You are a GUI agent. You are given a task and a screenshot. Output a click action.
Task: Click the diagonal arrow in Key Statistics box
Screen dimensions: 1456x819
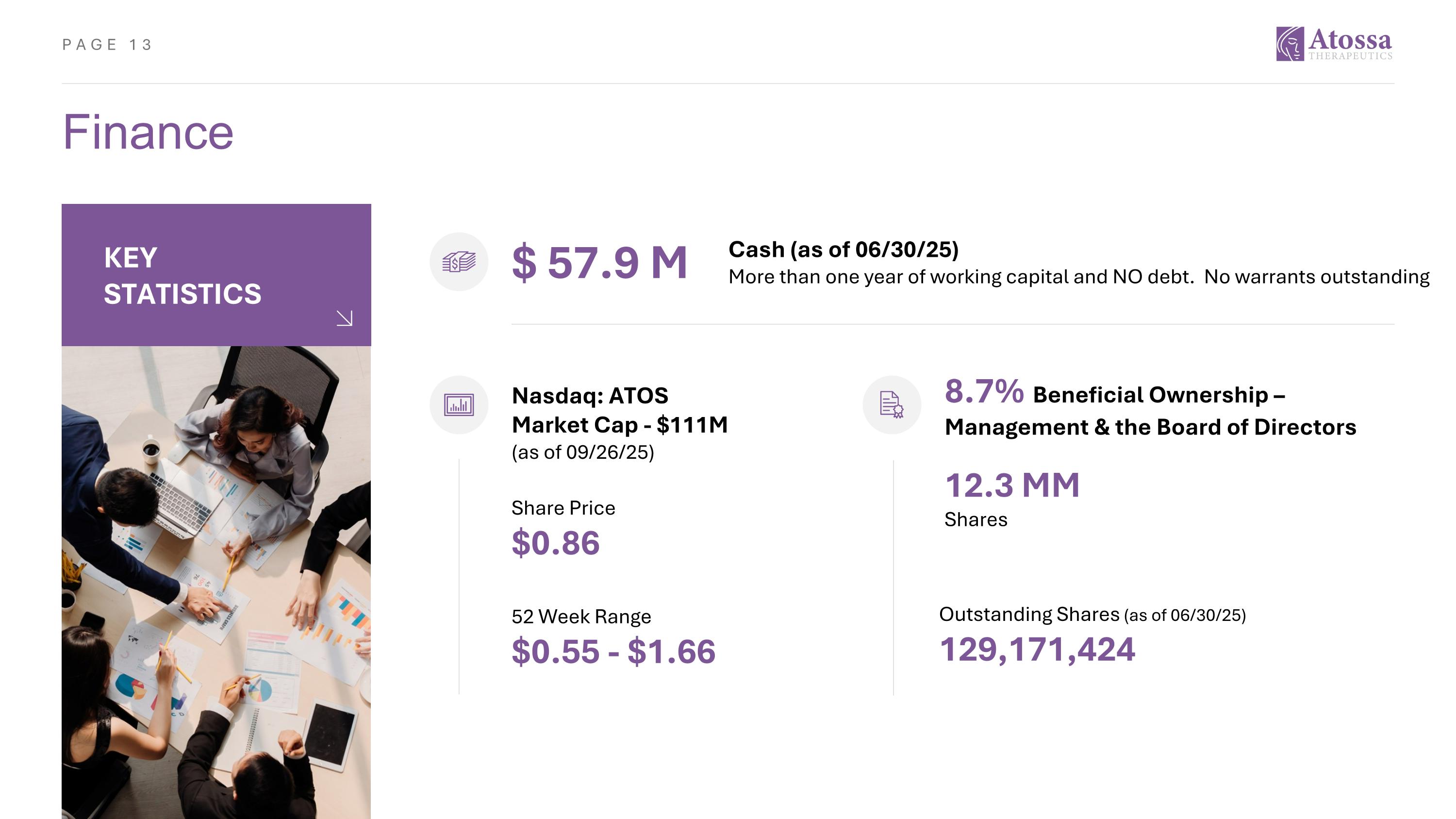pyautogui.click(x=344, y=318)
